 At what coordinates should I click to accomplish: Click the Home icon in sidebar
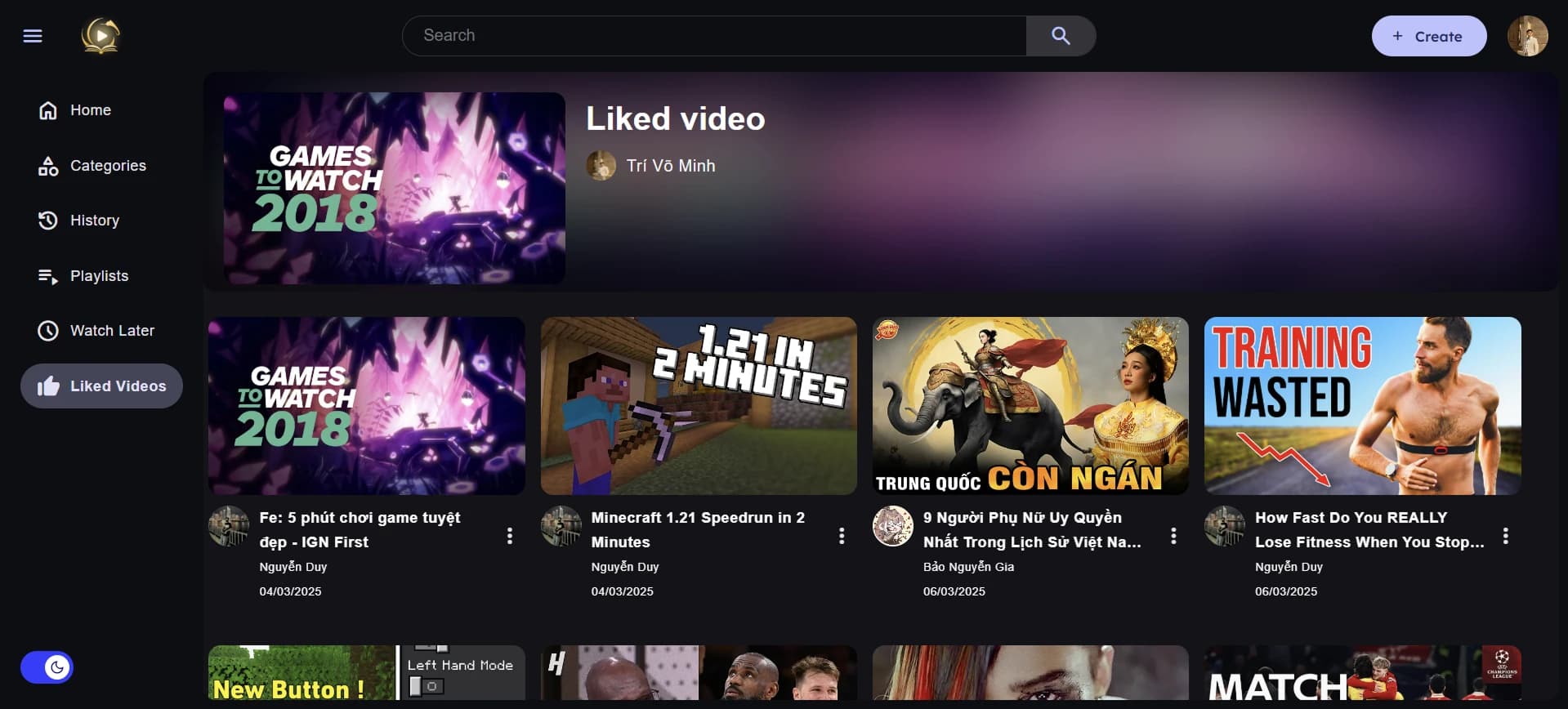pyautogui.click(x=48, y=110)
